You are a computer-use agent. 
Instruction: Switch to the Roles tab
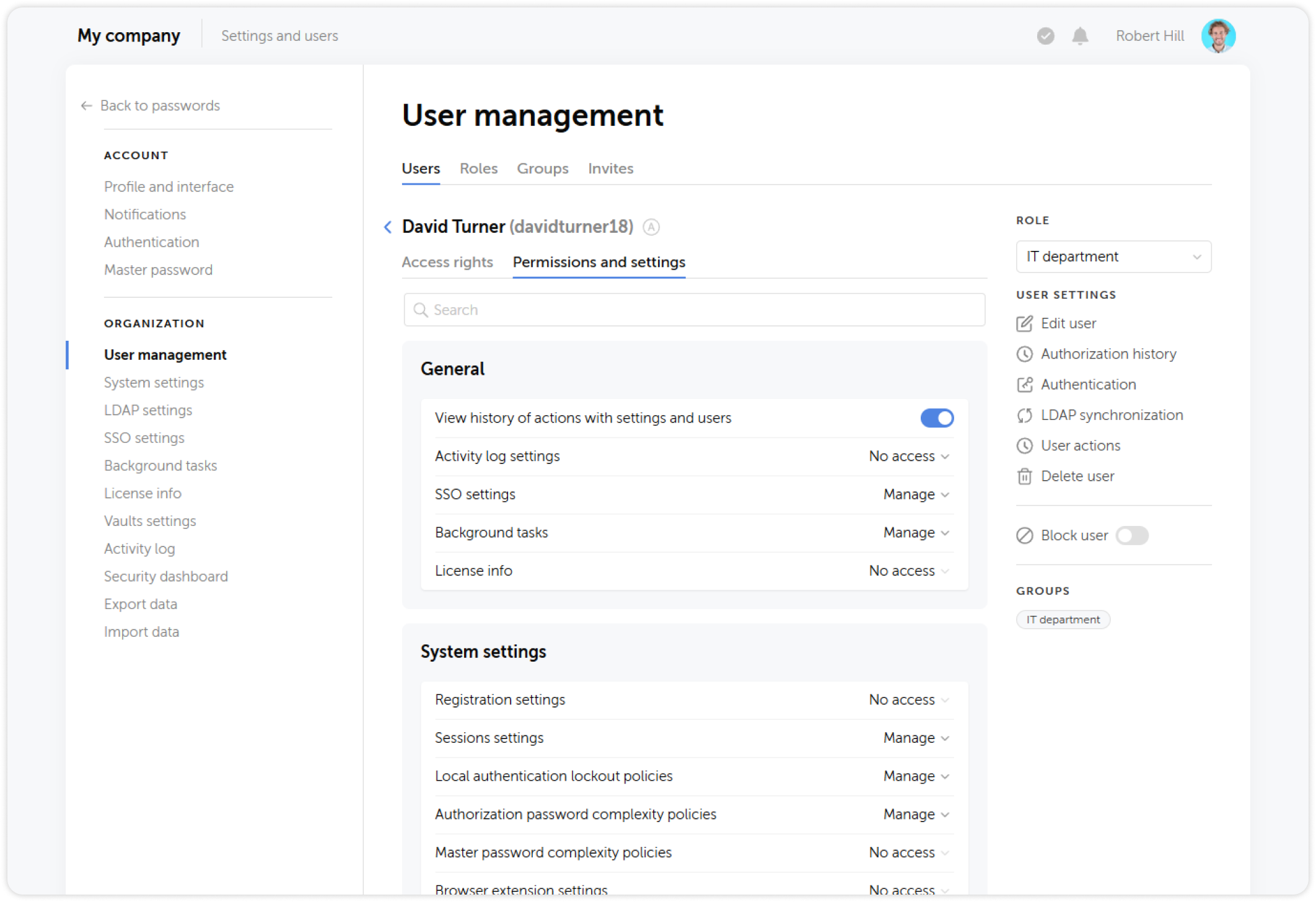(x=478, y=168)
